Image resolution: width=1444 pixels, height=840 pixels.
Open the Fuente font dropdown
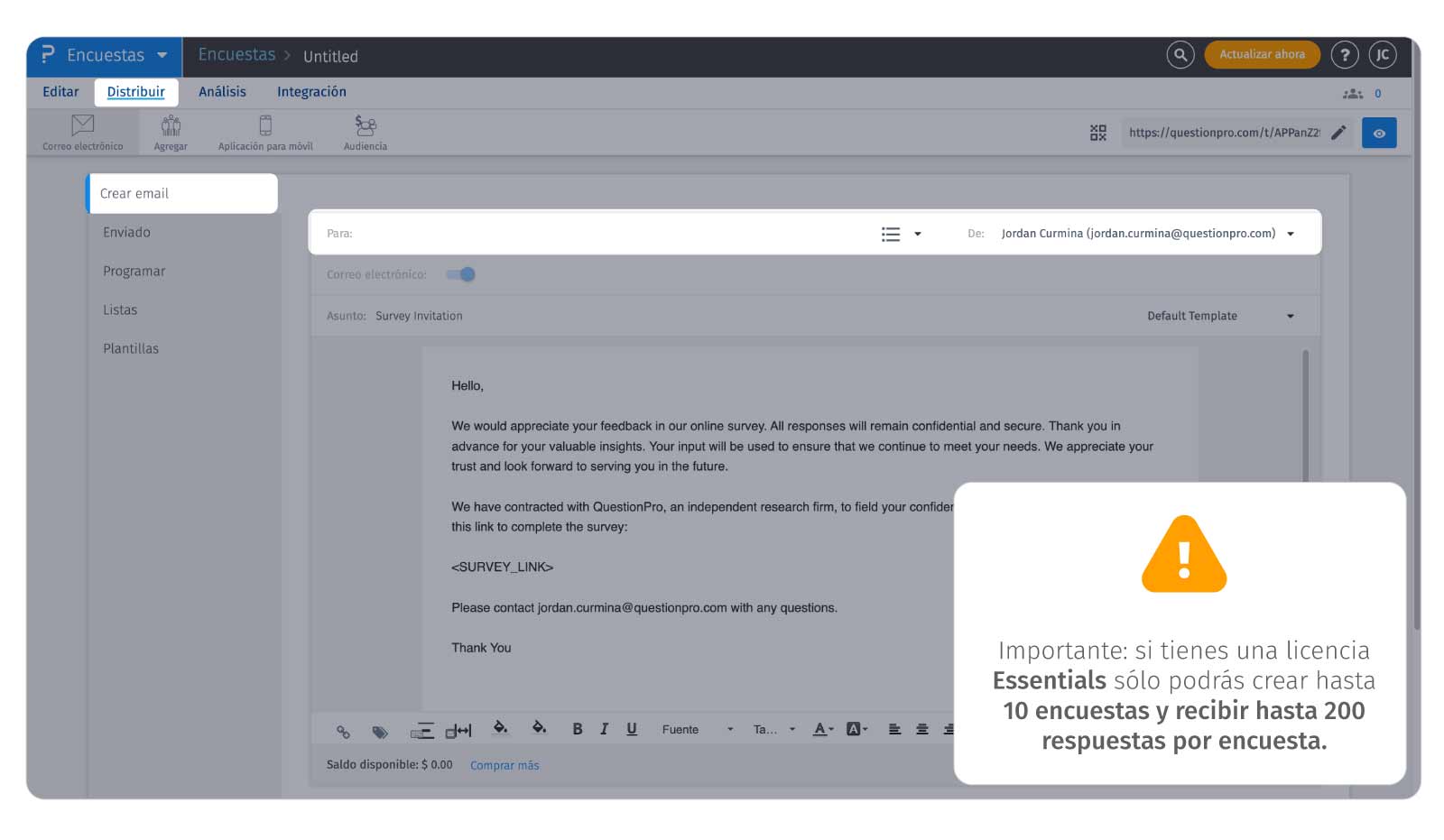click(x=698, y=729)
